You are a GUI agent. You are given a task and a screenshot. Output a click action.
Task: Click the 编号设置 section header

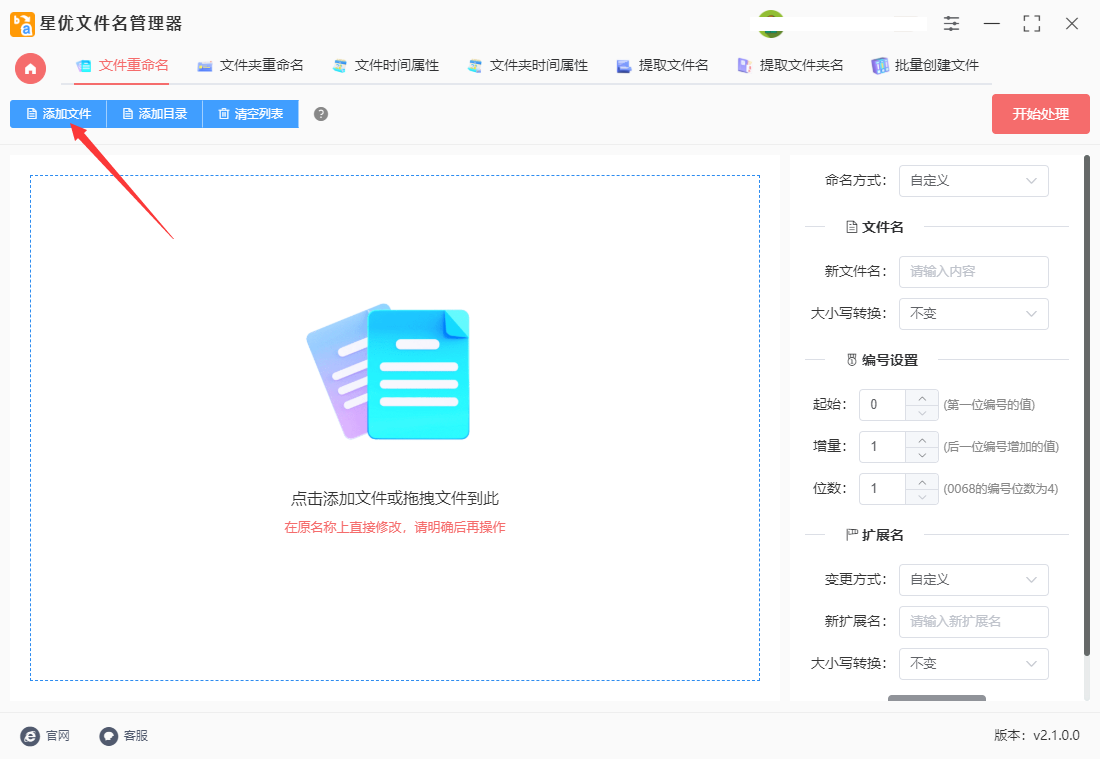click(x=883, y=361)
